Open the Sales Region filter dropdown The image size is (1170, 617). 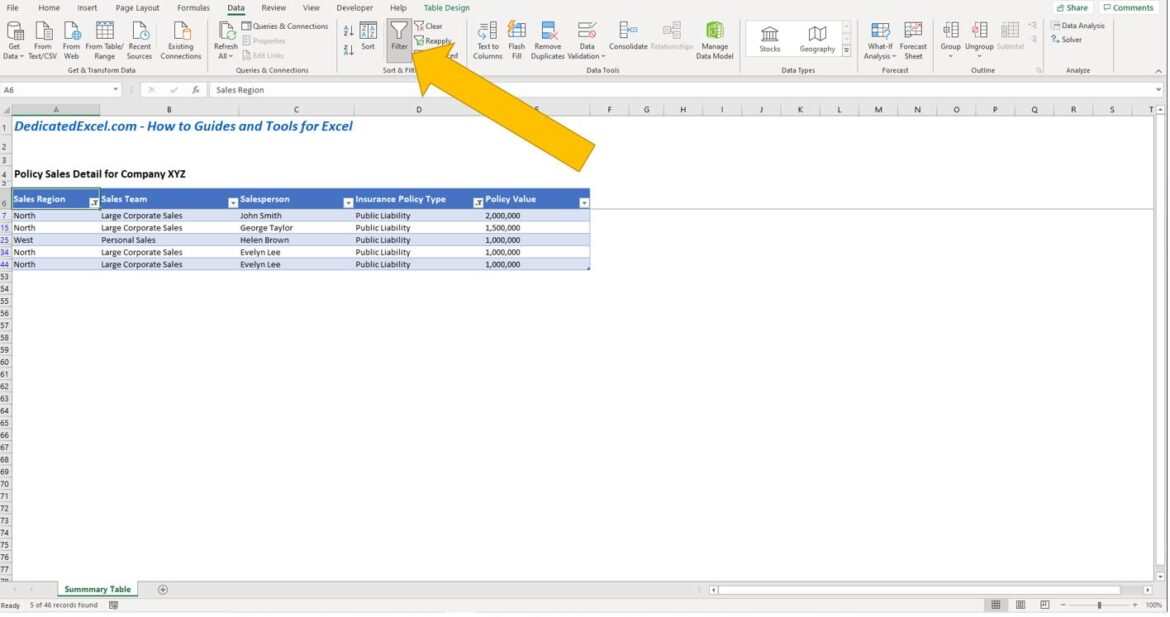[x=94, y=201]
